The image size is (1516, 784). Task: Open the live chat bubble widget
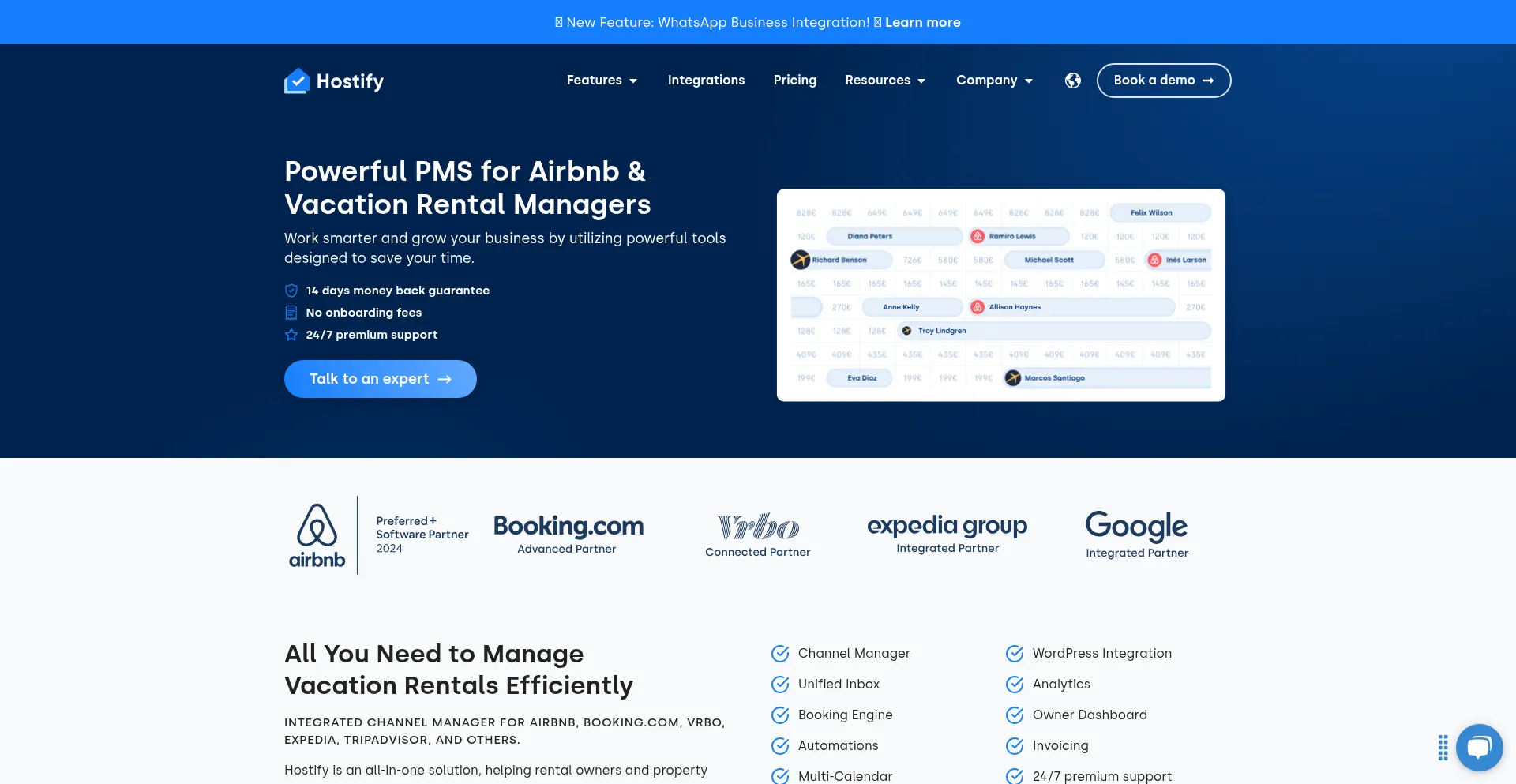pos(1478,747)
